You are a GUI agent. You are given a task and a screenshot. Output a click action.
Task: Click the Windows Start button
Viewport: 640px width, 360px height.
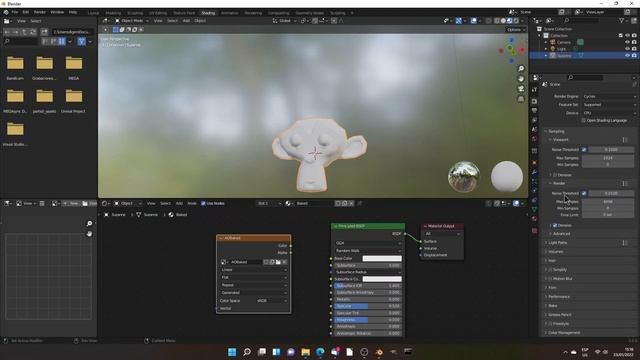click(232, 352)
